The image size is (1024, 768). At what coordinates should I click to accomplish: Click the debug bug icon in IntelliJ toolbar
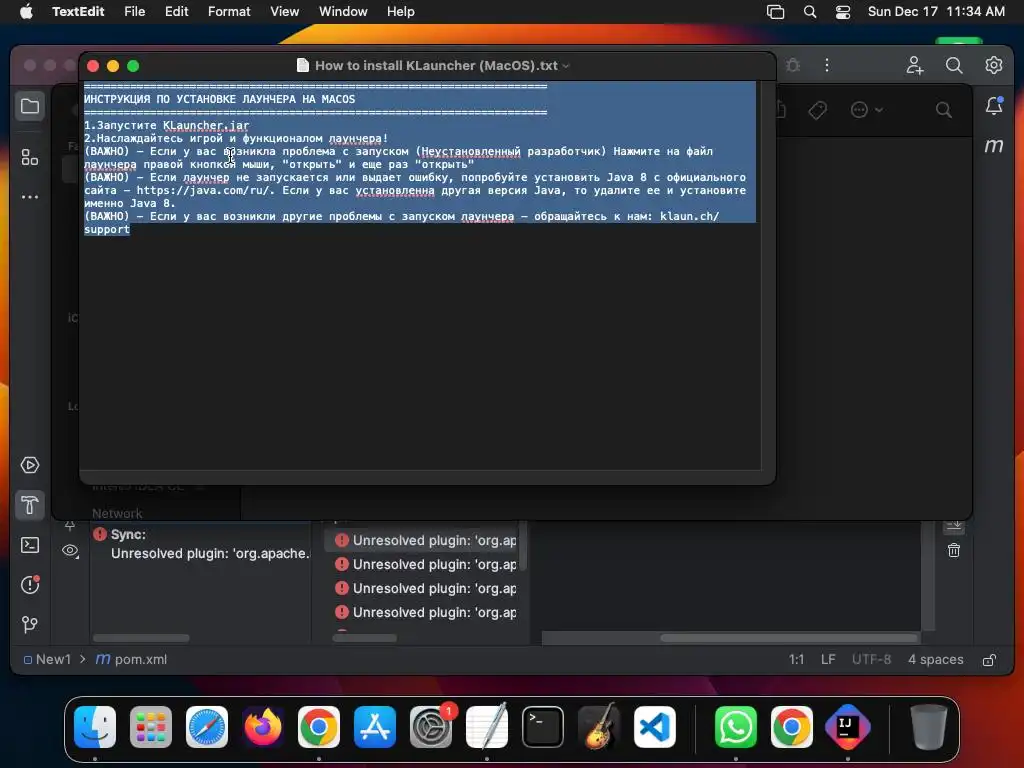[793, 65]
